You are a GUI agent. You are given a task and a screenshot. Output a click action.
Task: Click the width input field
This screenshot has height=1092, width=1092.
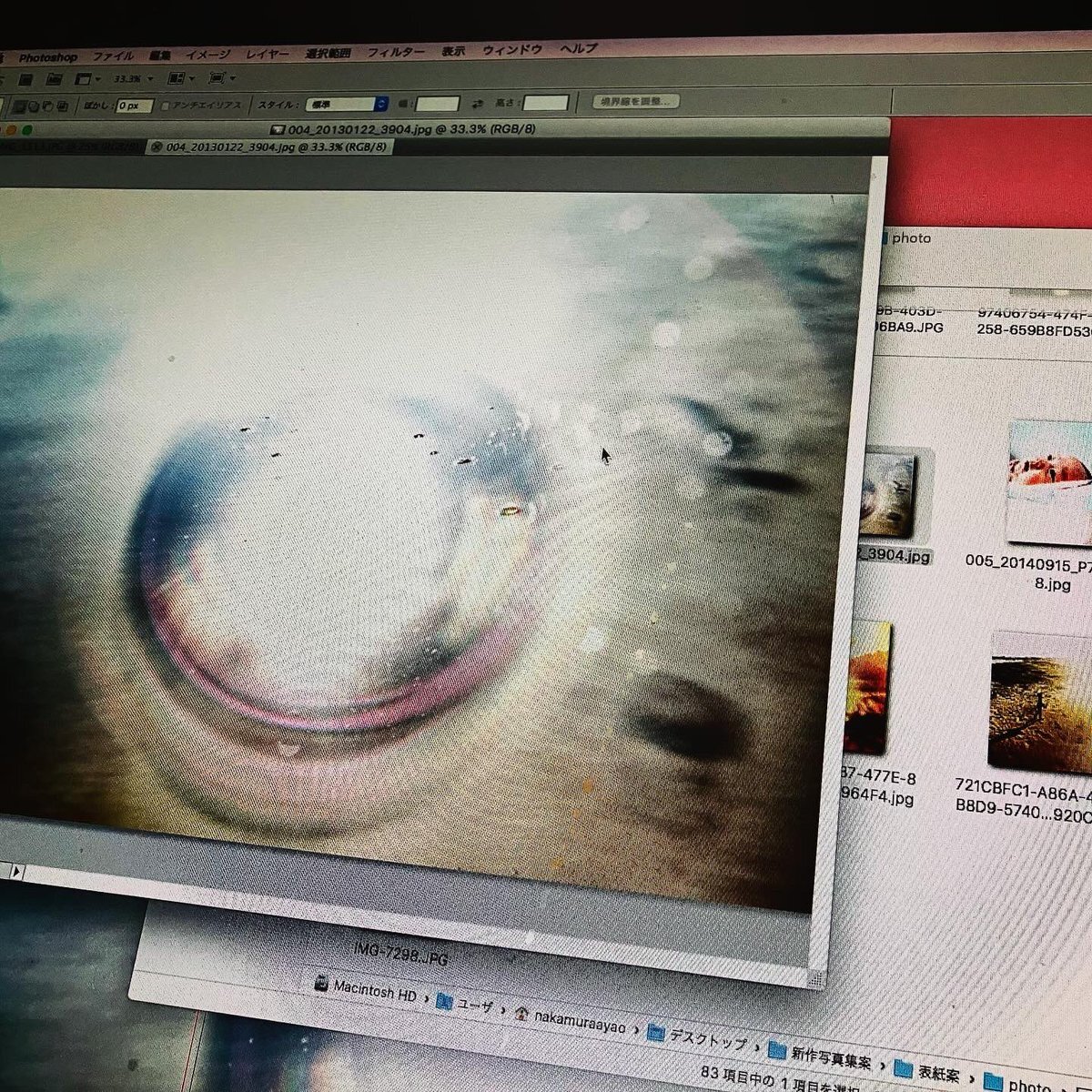[437, 104]
